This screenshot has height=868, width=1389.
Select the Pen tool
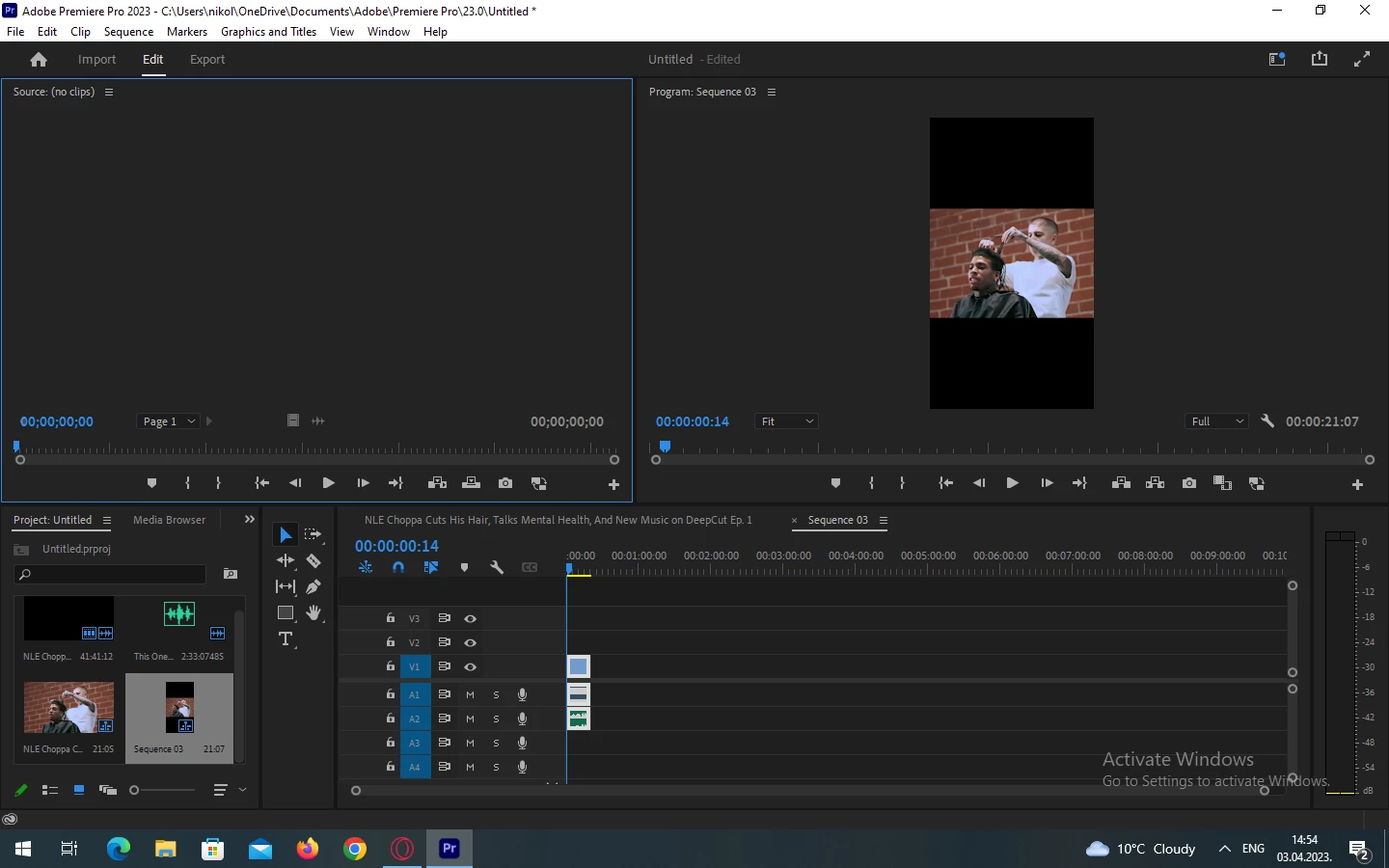tap(313, 586)
